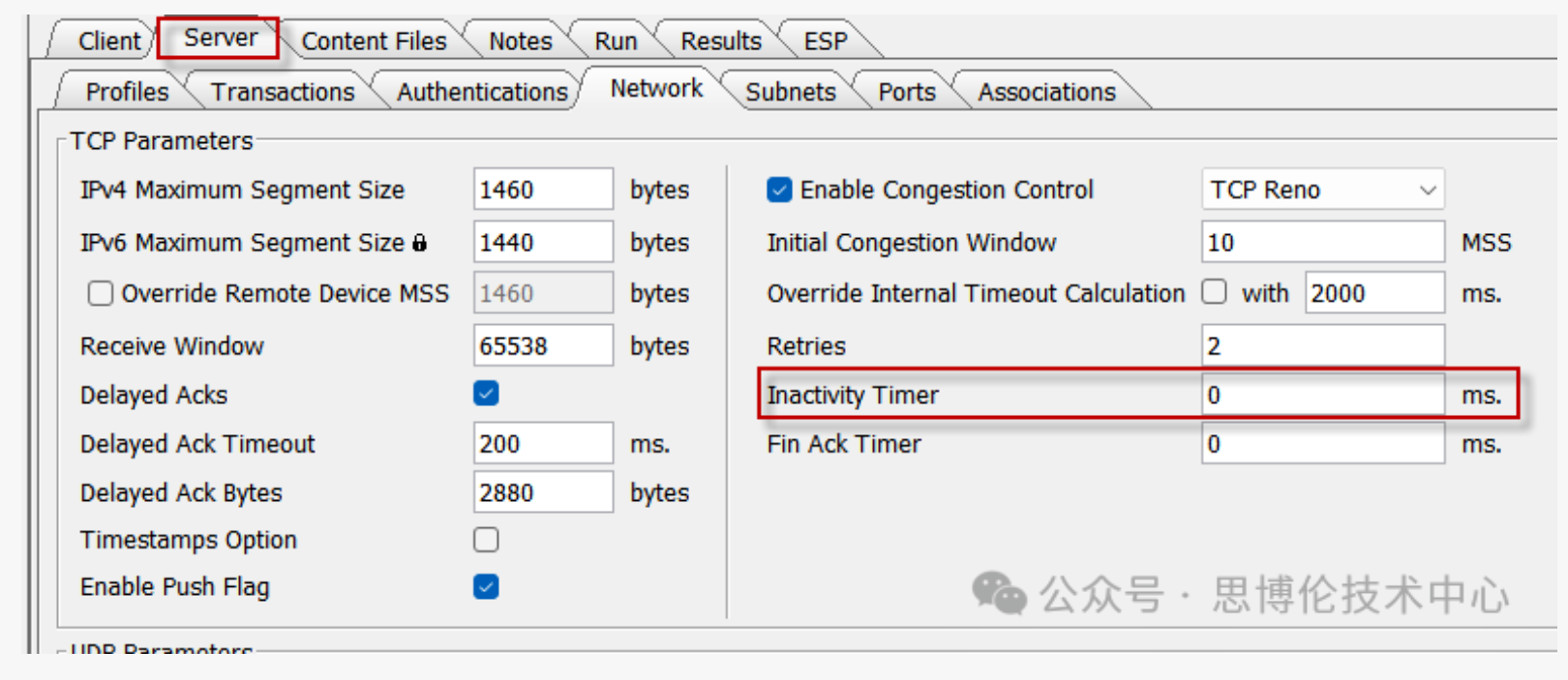The image size is (1568, 680).
Task: Toggle the Delayed Acks checkbox
Action: pos(486,394)
